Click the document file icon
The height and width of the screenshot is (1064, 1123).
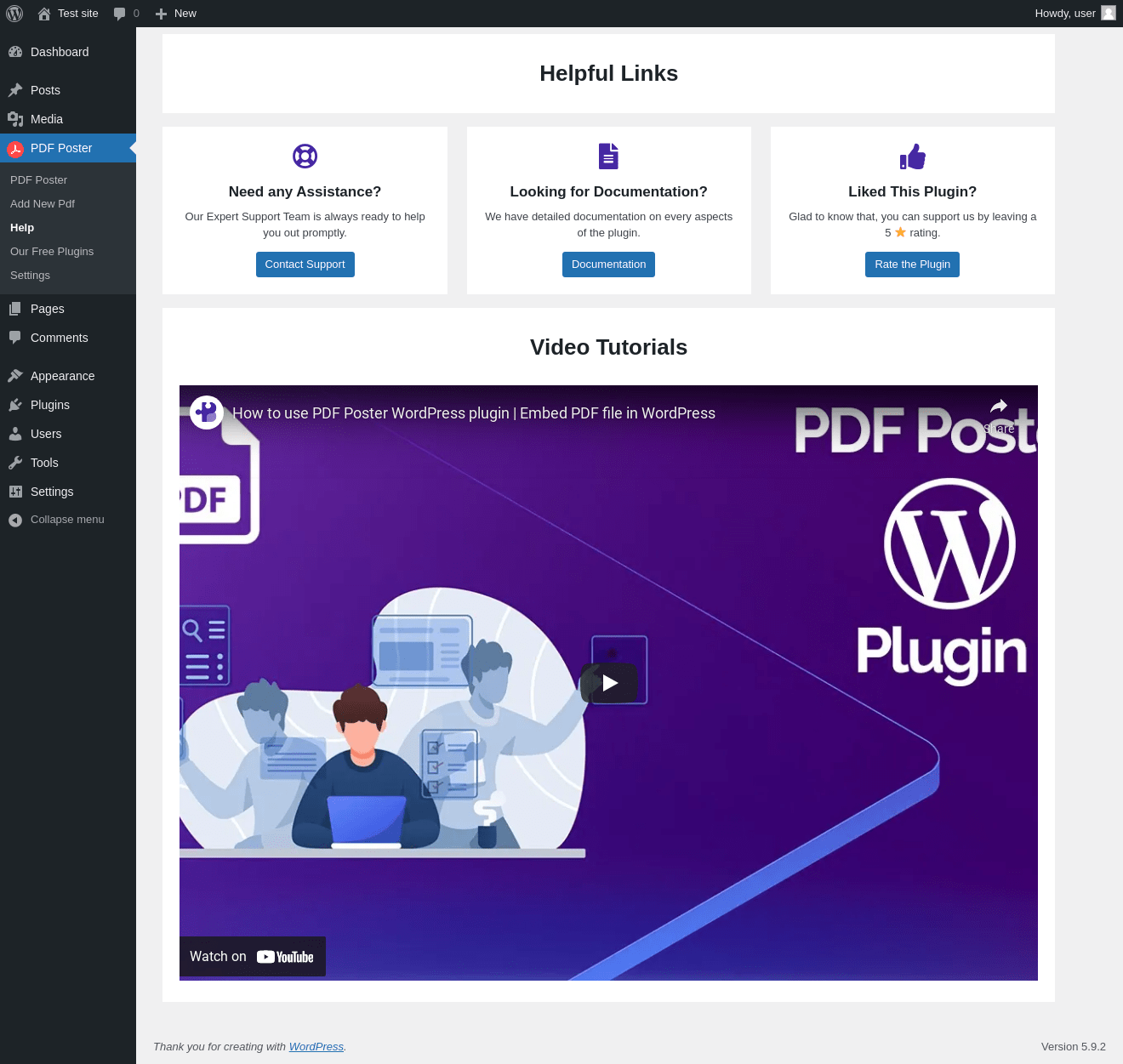[x=609, y=156]
